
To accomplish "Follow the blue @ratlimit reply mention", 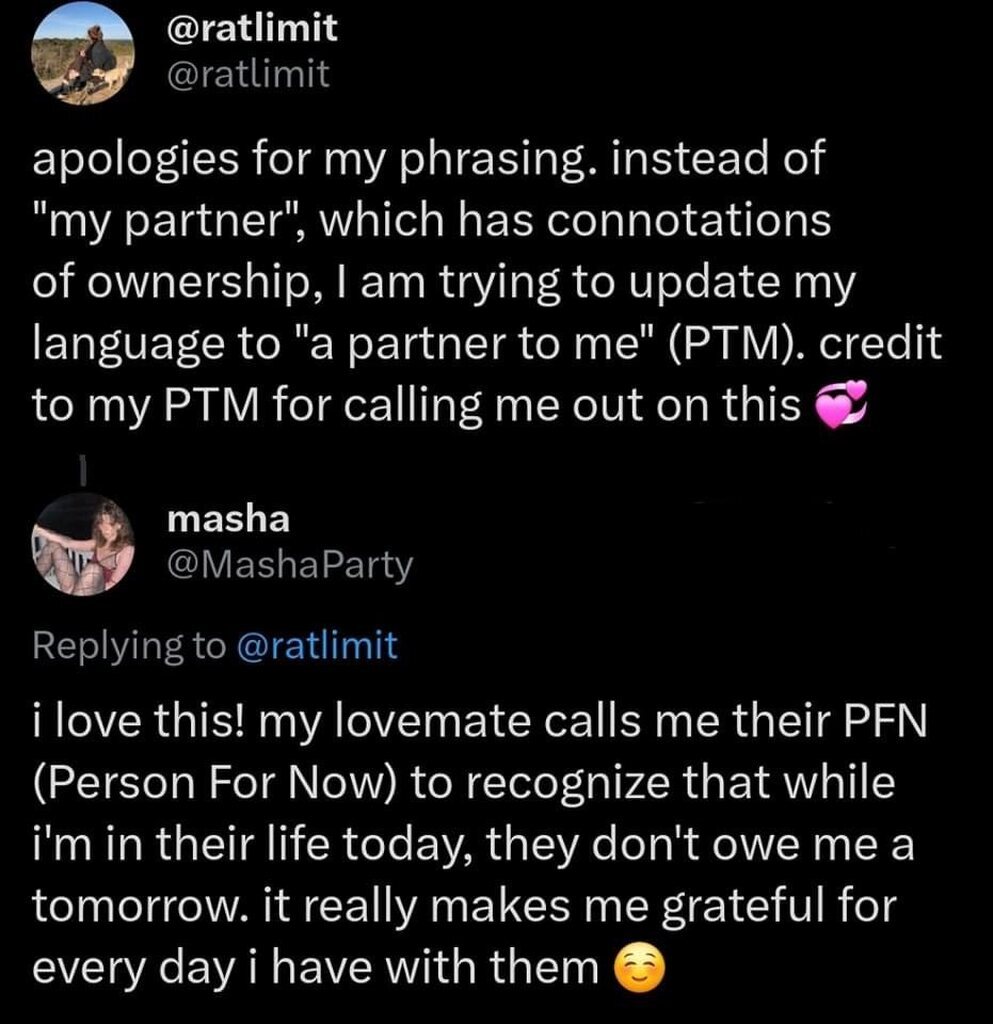I will (x=317, y=646).
